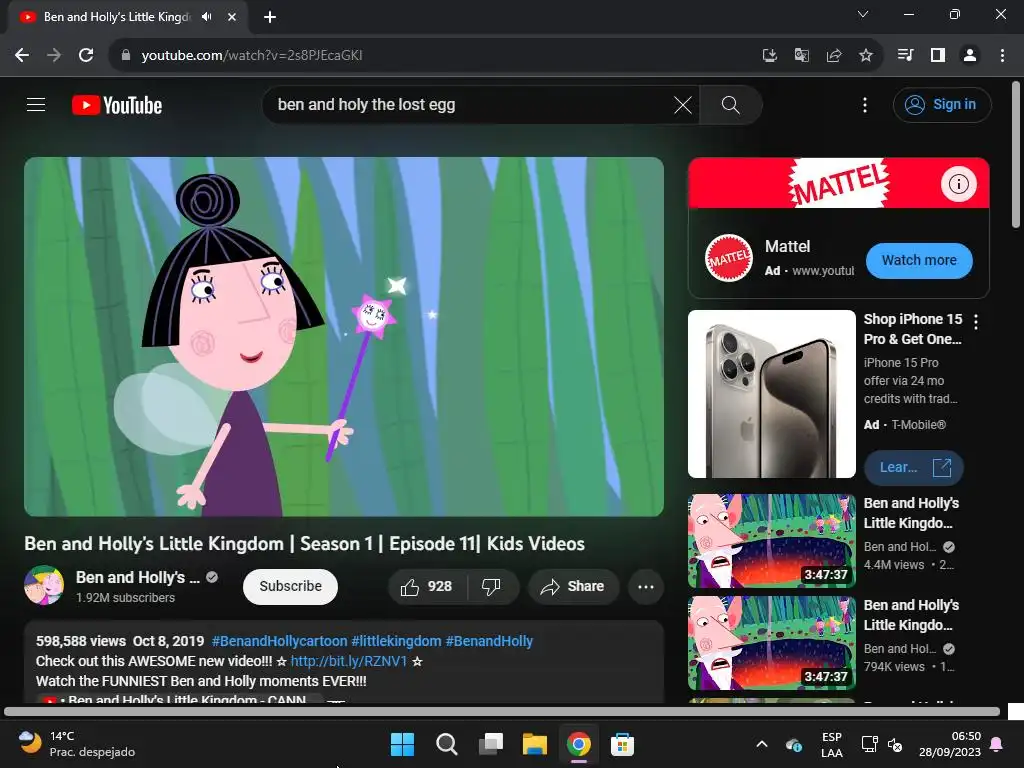The height and width of the screenshot is (768, 1024).
Task: Click the vertical page scrollbar
Action: pos(1016,155)
